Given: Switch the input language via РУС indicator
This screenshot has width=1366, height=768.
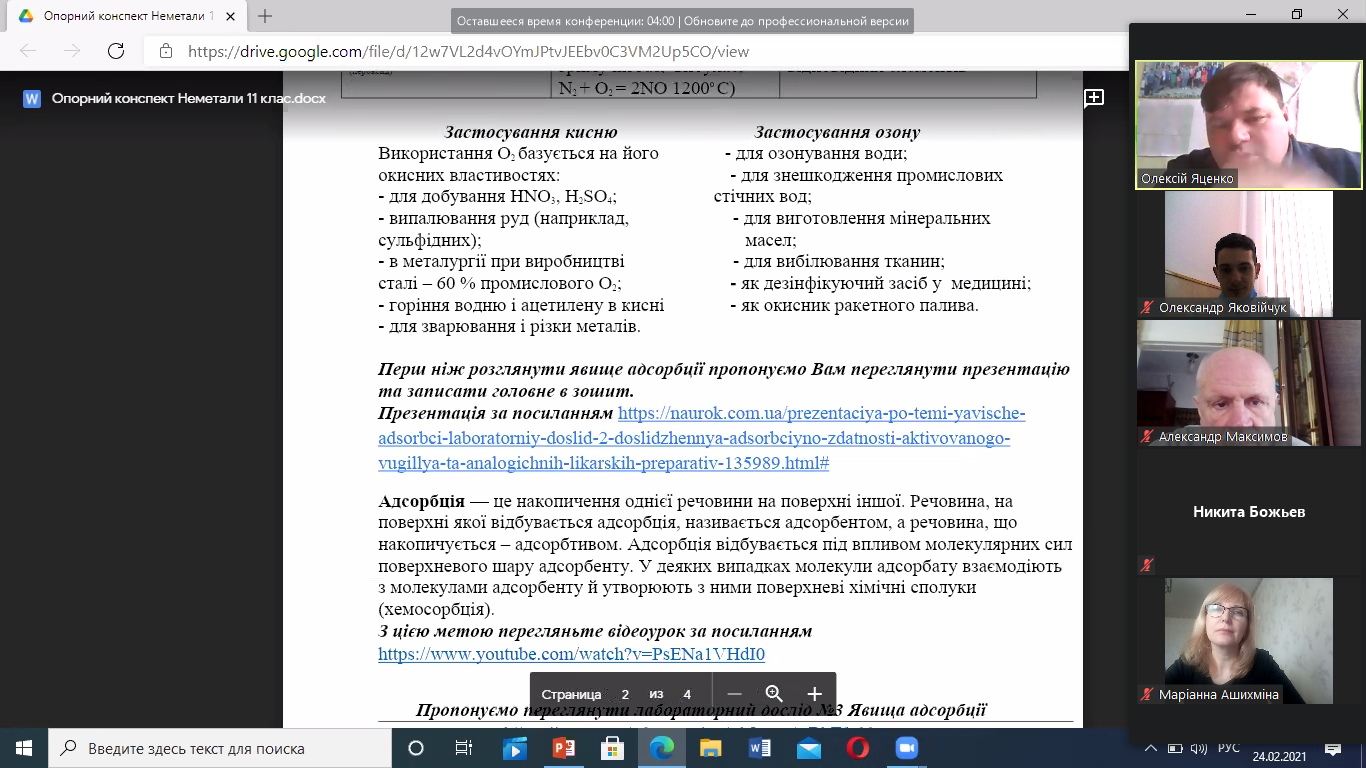Looking at the screenshot, I should (1234, 748).
